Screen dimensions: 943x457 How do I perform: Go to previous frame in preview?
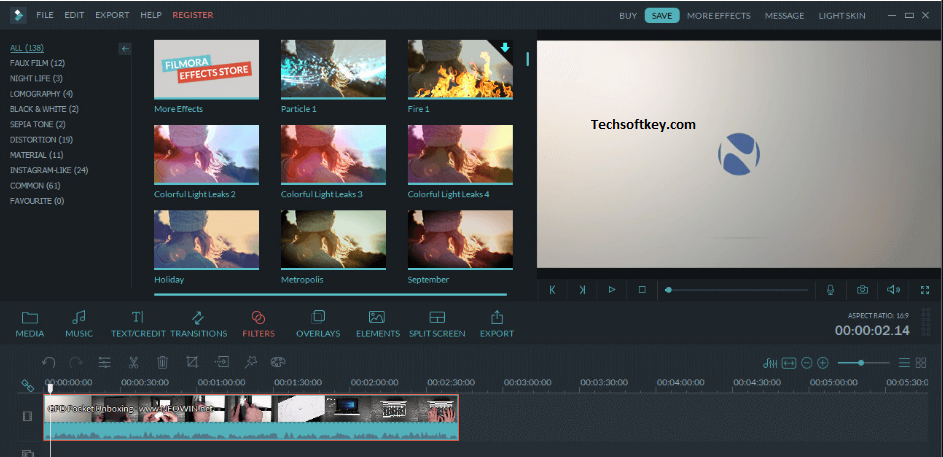[x=552, y=290]
